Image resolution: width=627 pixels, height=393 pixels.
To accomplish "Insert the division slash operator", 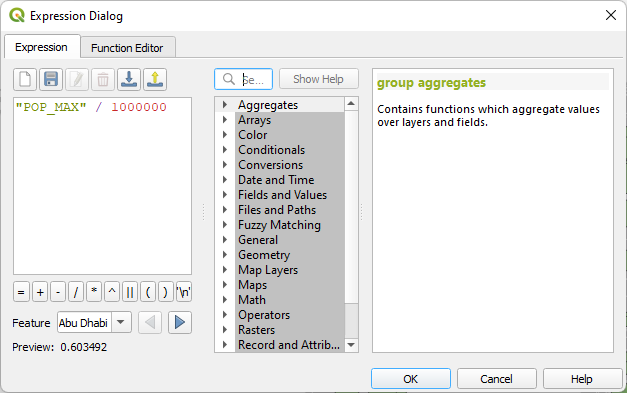I will 76,292.
